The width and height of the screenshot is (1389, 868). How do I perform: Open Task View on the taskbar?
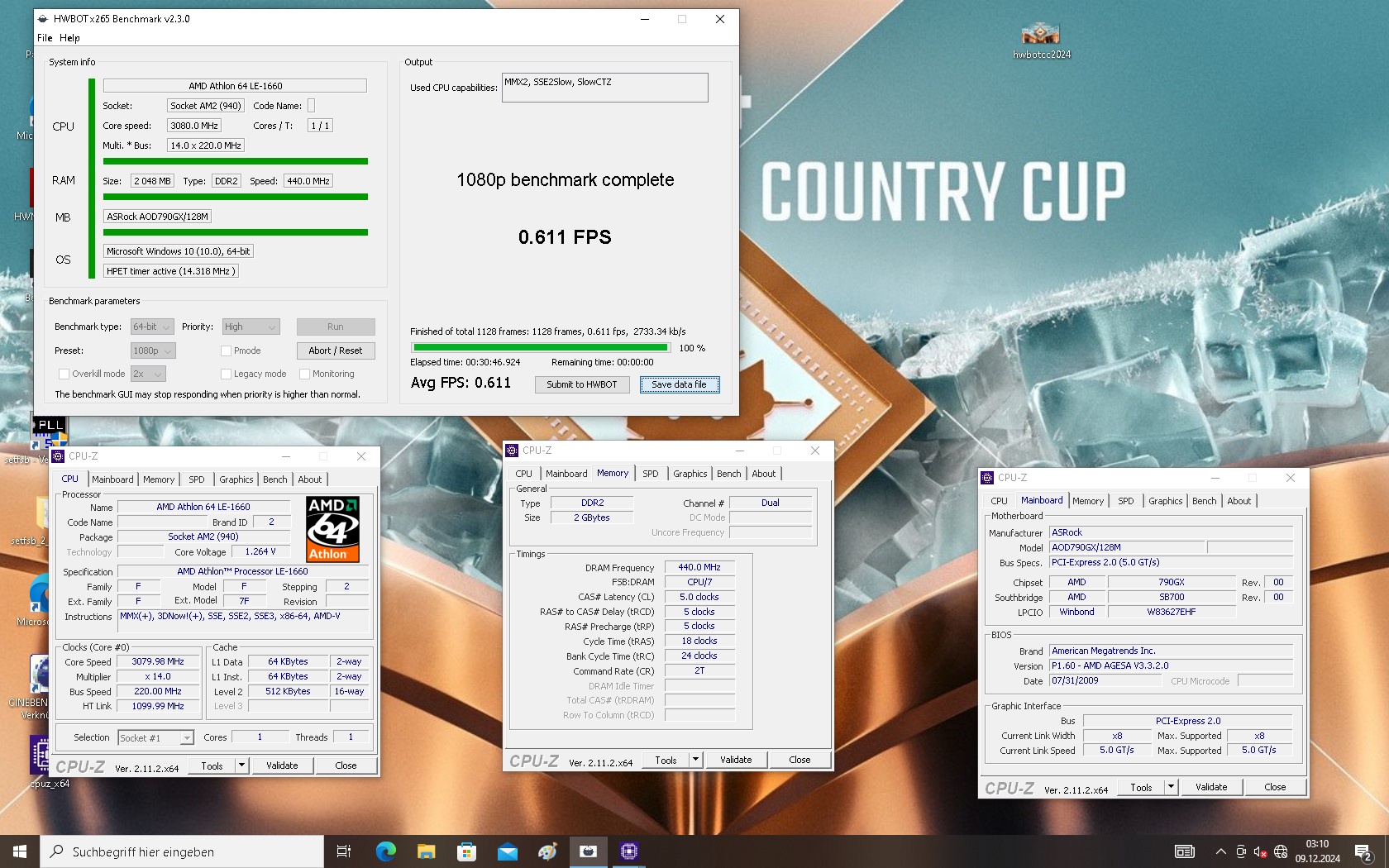tap(344, 851)
